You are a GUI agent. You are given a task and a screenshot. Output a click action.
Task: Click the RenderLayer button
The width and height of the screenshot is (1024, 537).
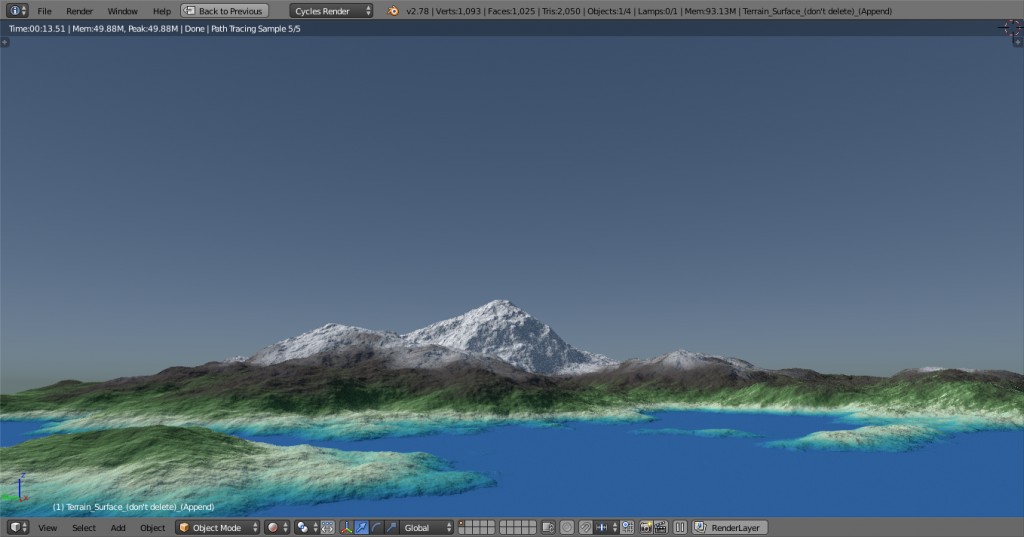[731, 527]
